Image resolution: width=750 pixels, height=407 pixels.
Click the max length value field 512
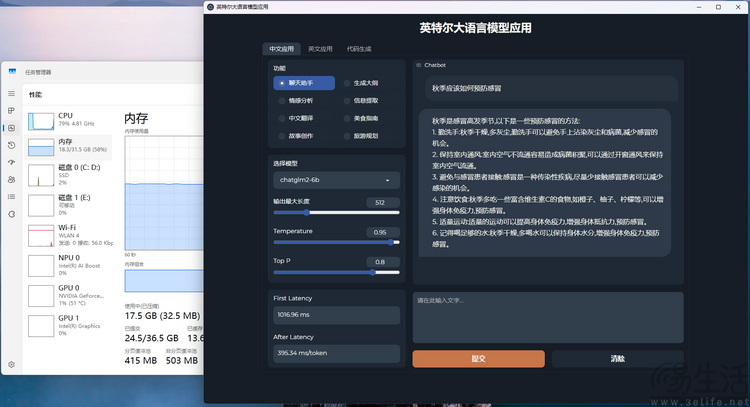[383, 202]
